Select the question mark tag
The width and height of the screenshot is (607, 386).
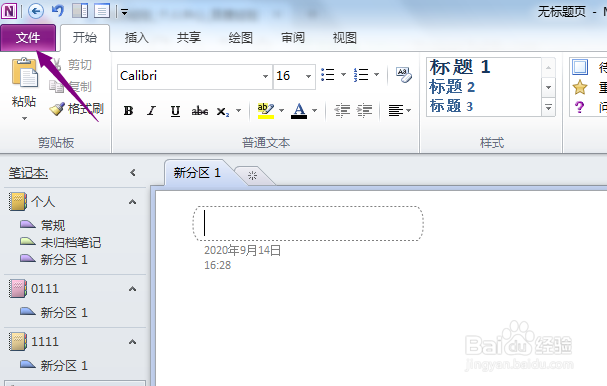[x=580, y=107]
